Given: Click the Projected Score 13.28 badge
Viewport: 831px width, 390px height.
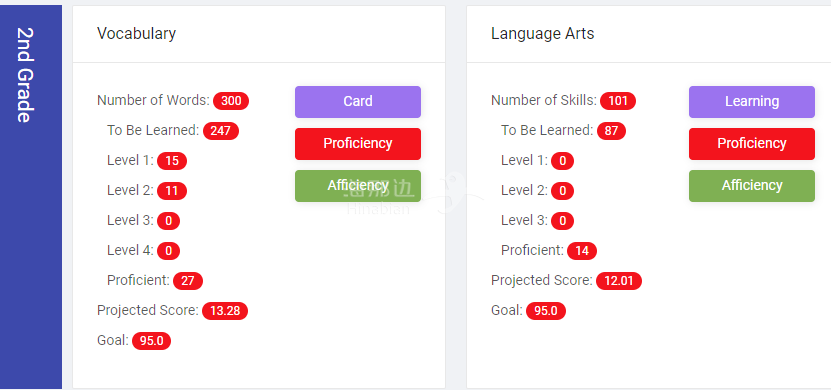Looking at the screenshot, I should [225, 311].
